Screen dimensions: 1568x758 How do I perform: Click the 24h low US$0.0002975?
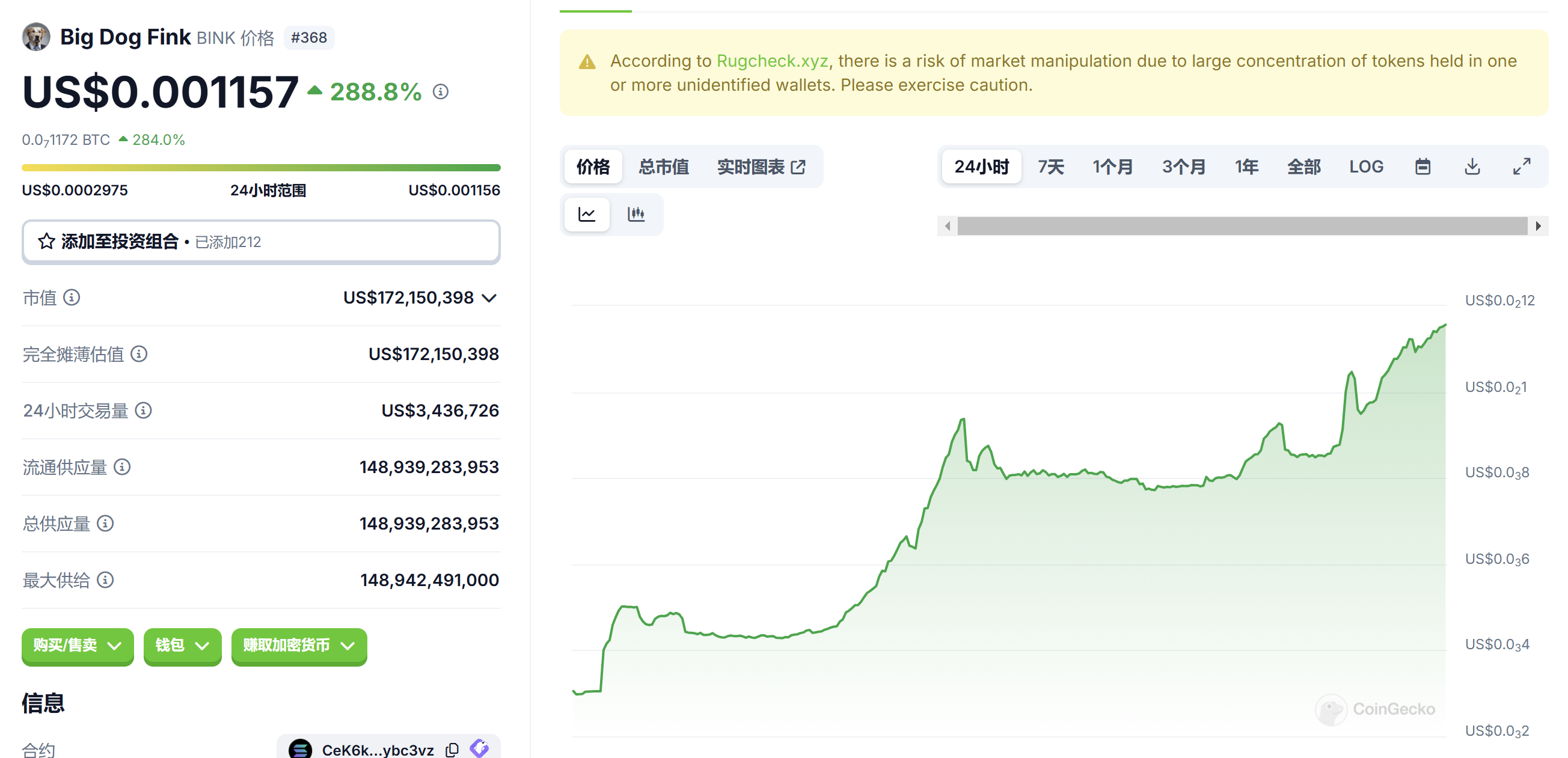tap(75, 191)
